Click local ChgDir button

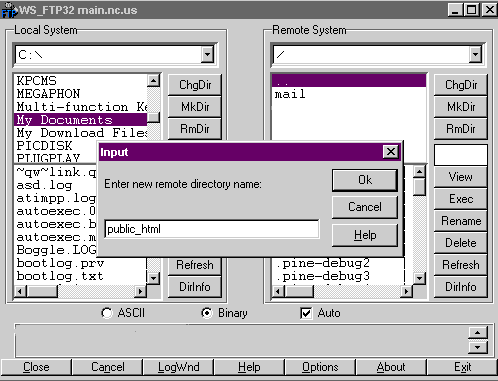195,85
